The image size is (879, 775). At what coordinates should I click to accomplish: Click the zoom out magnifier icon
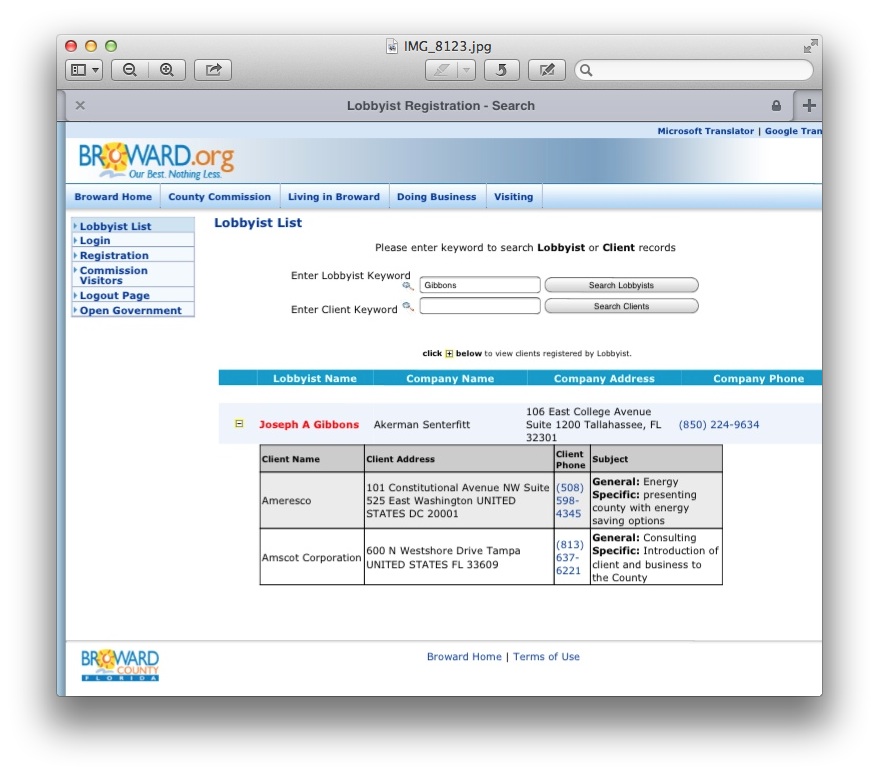tap(130, 70)
